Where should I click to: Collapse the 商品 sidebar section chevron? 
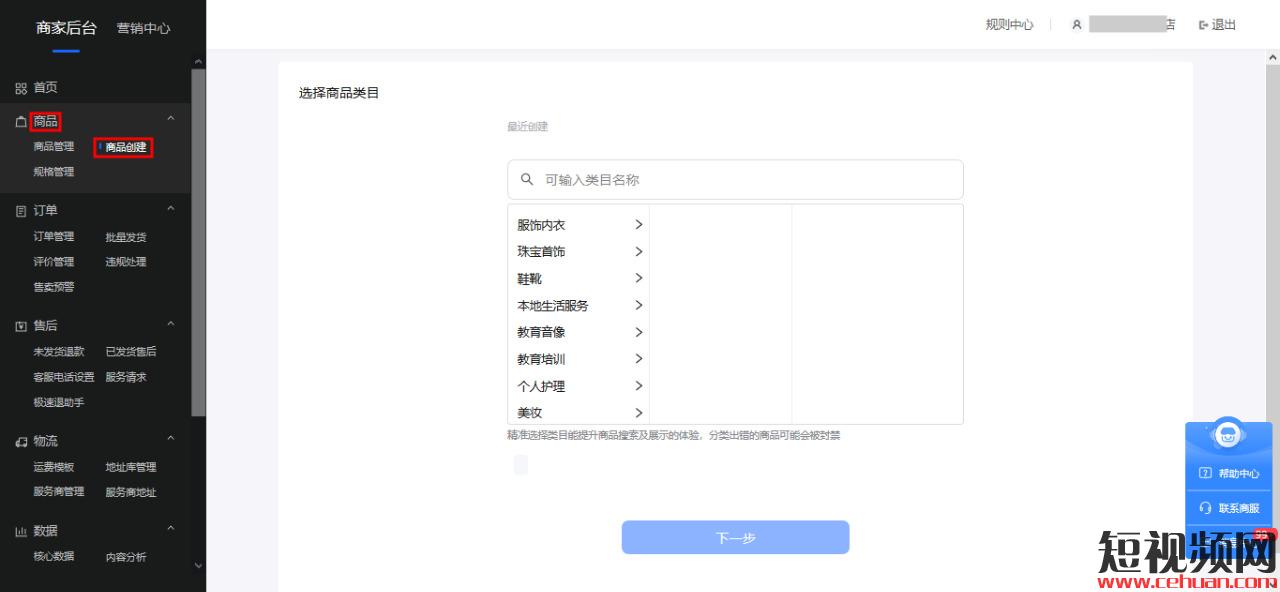point(170,120)
